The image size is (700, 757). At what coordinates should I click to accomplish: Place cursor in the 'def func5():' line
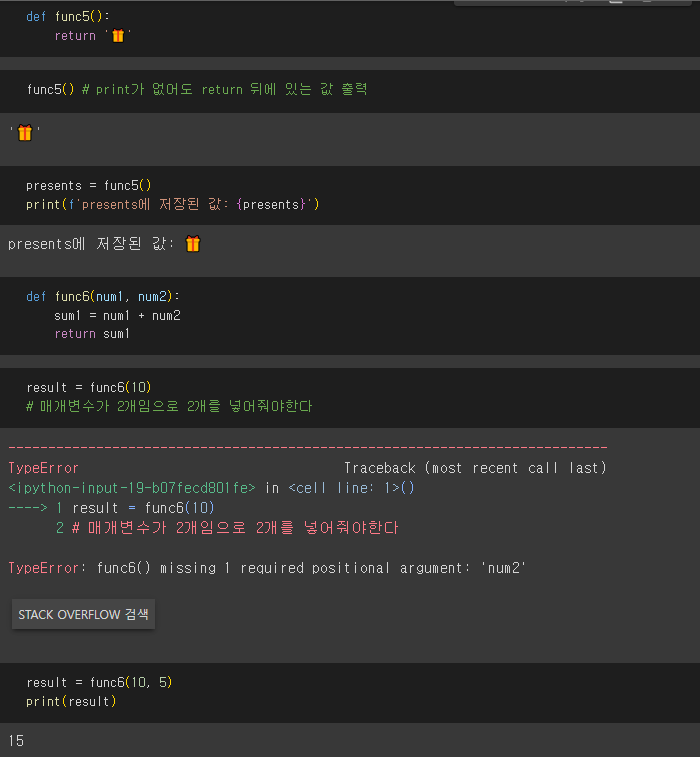(x=68, y=17)
